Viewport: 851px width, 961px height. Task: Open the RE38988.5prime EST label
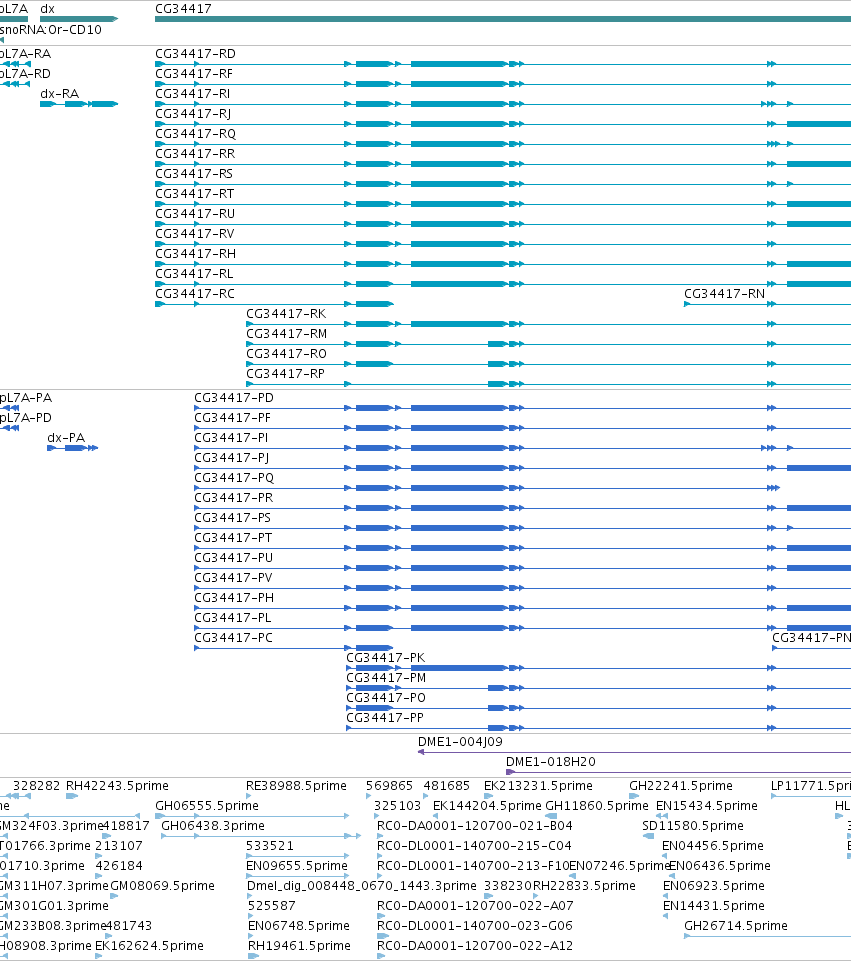297,786
